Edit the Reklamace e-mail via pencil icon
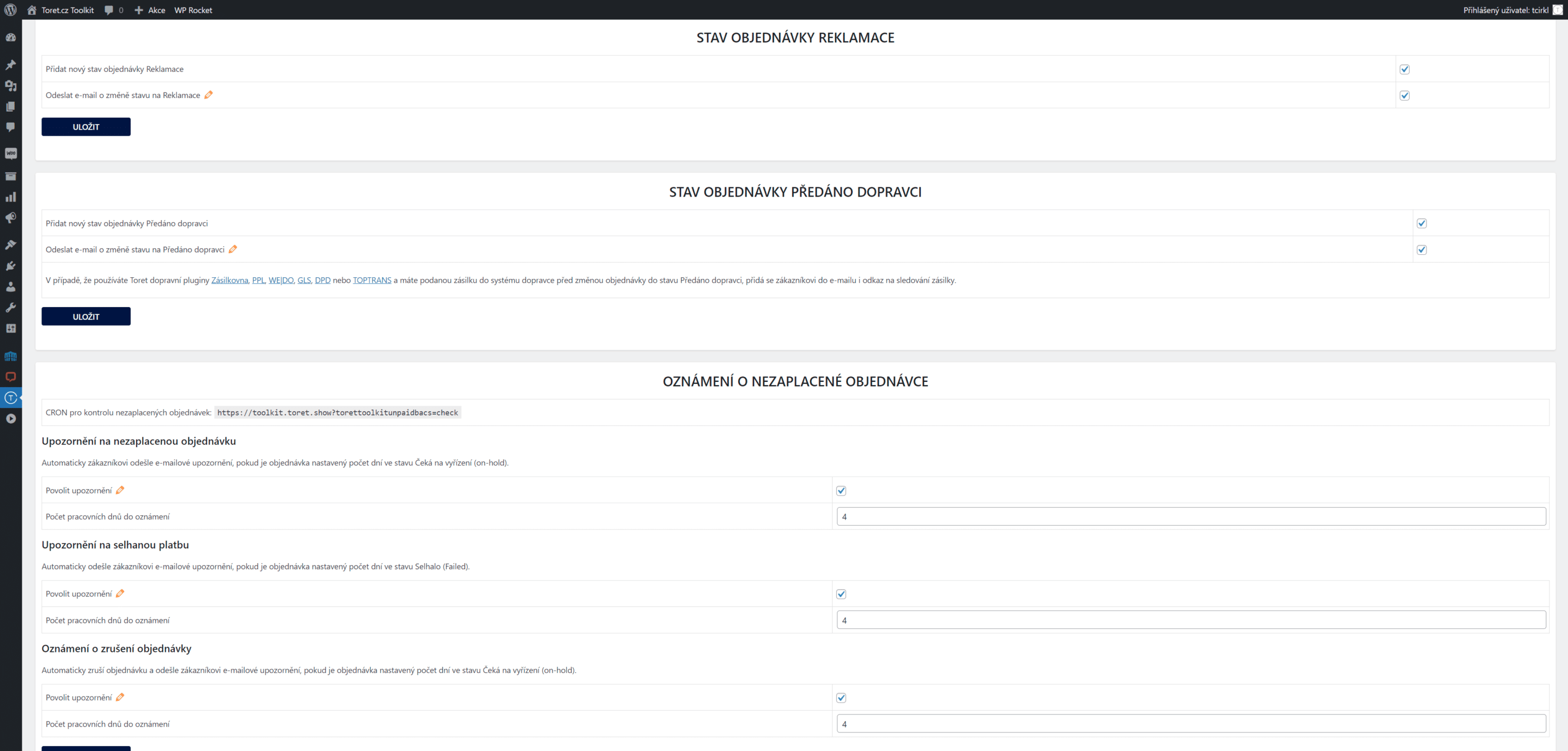Viewport: 1568px width, 751px height. point(208,95)
